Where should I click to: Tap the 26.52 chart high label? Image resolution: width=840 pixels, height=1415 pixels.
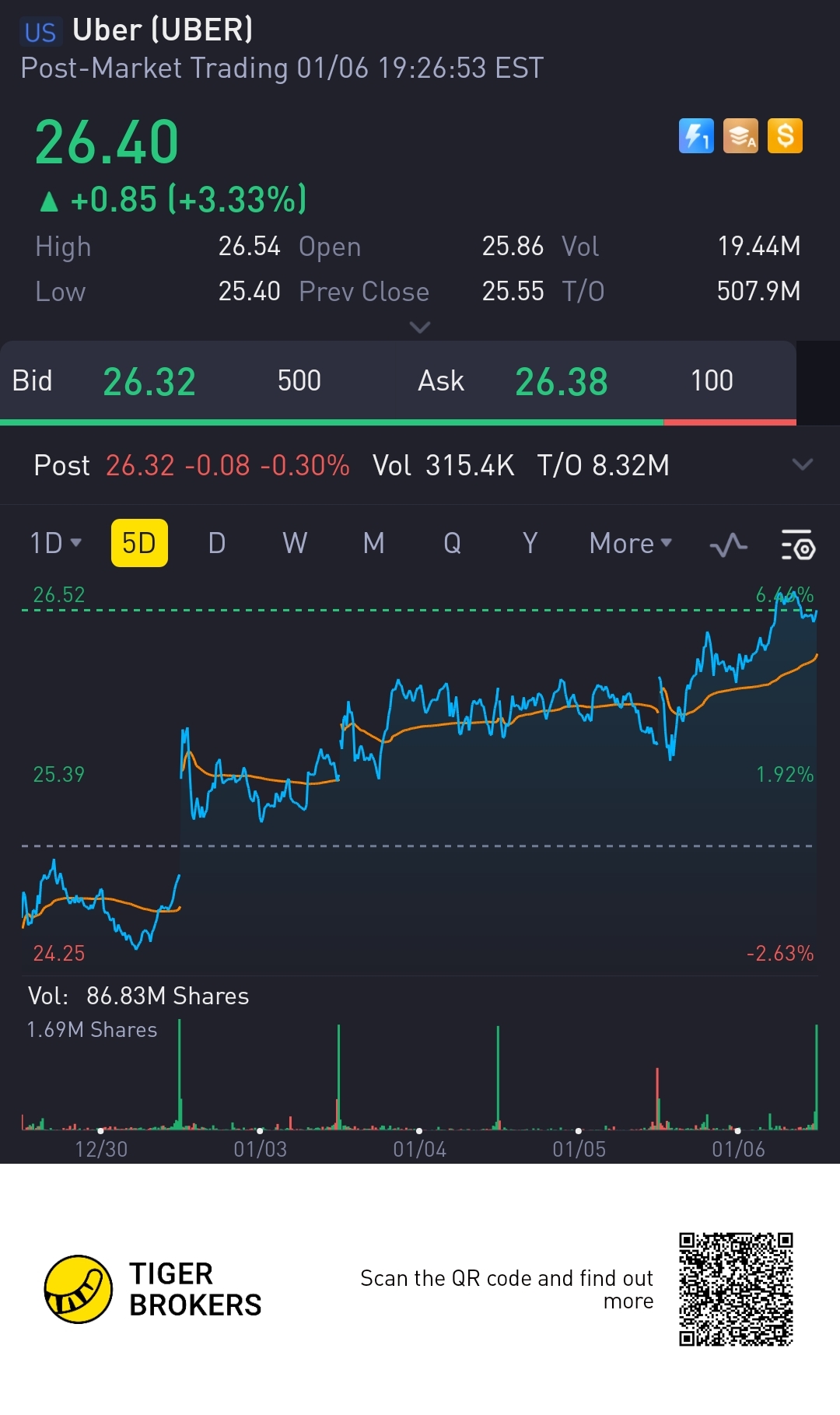(59, 595)
